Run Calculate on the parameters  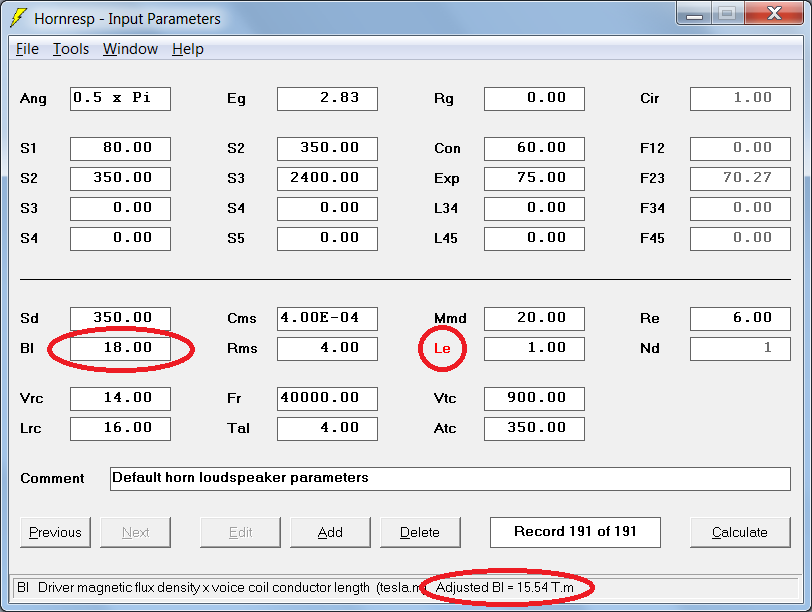point(740,532)
